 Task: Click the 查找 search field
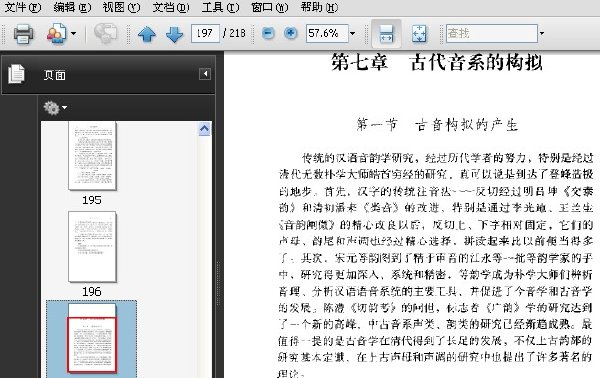tap(492, 33)
